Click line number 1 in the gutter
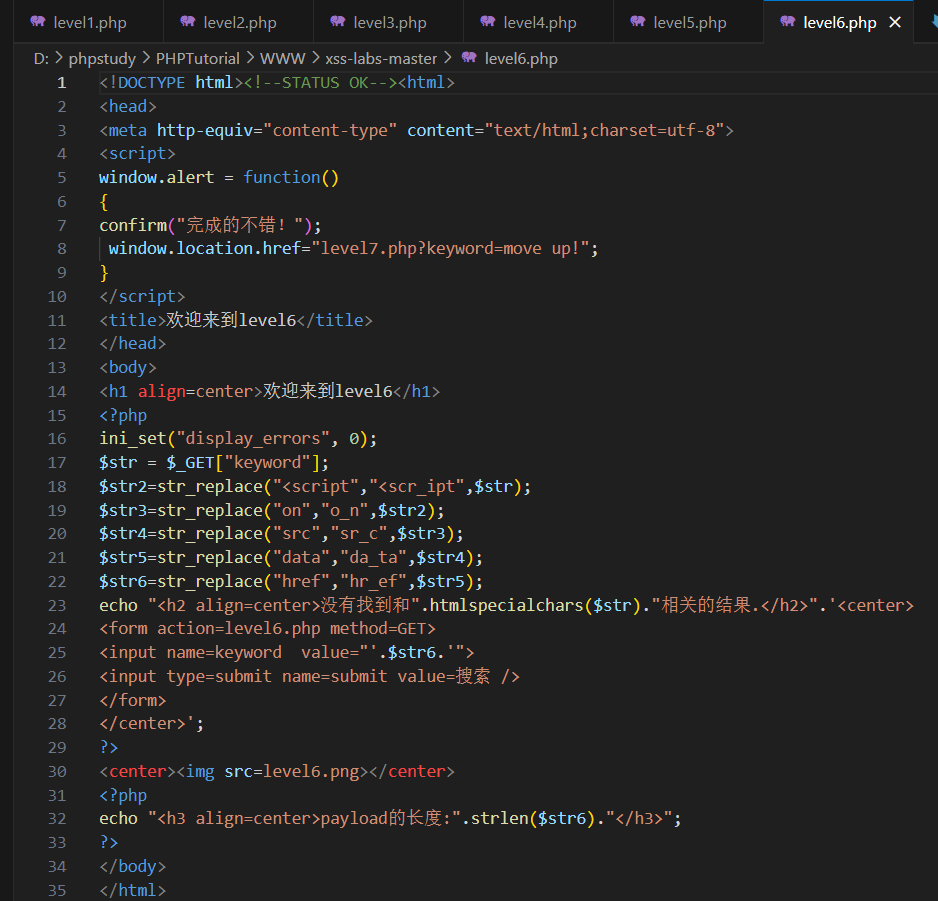This screenshot has height=901, width=938. click(x=62, y=83)
